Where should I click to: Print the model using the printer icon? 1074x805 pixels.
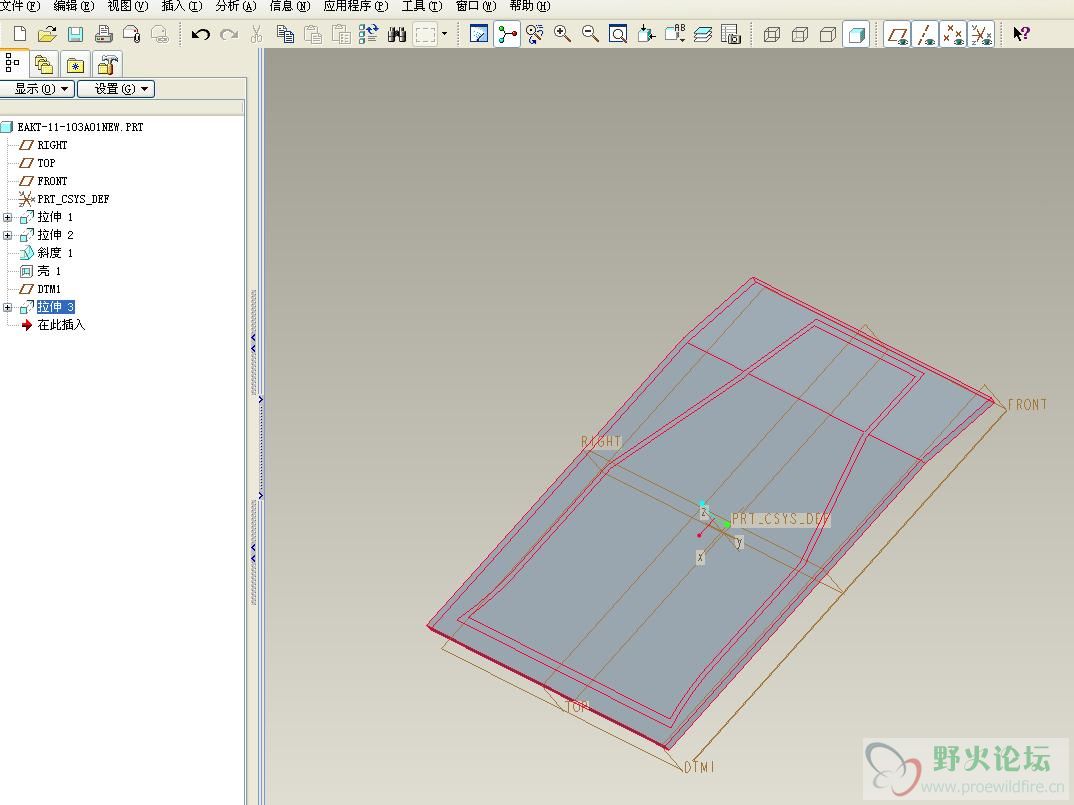pos(103,34)
